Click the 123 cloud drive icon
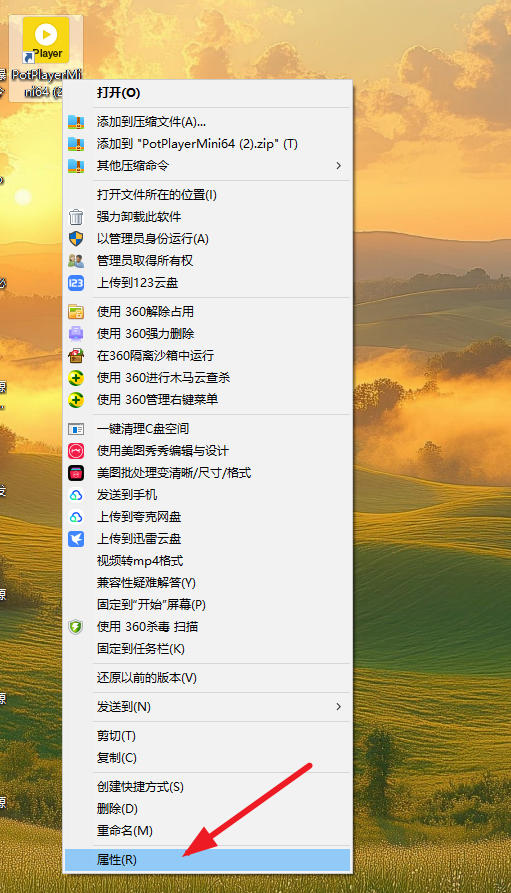Viewport: 511px width, 893px height. tap(76, 283)
